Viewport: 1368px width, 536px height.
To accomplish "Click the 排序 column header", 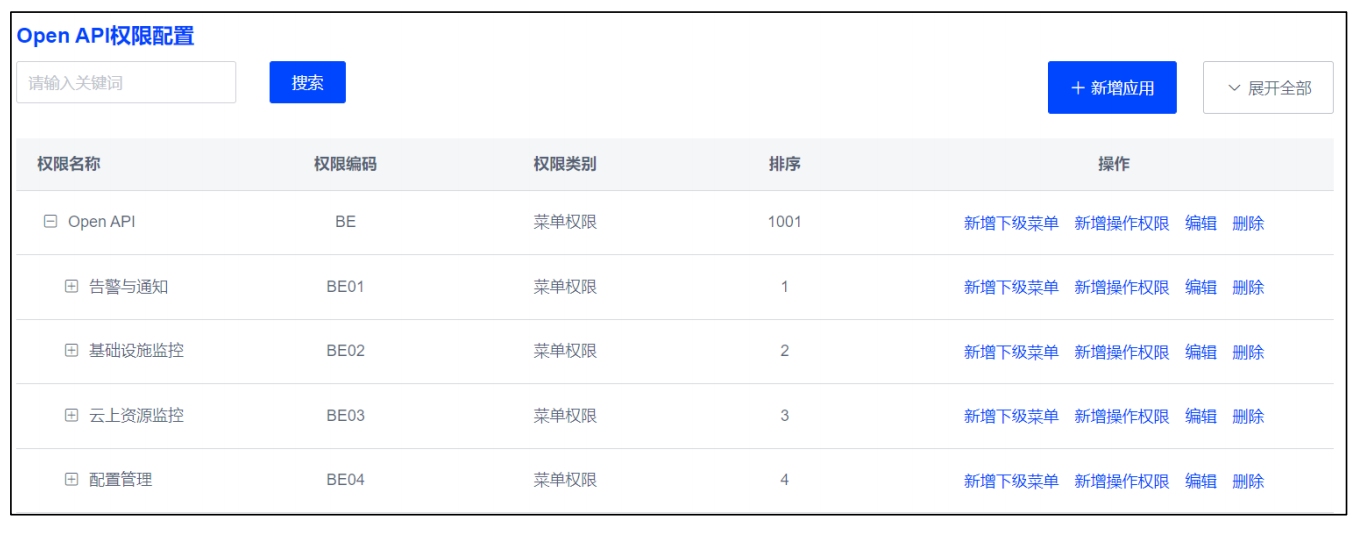I will [x=784, y=164].
